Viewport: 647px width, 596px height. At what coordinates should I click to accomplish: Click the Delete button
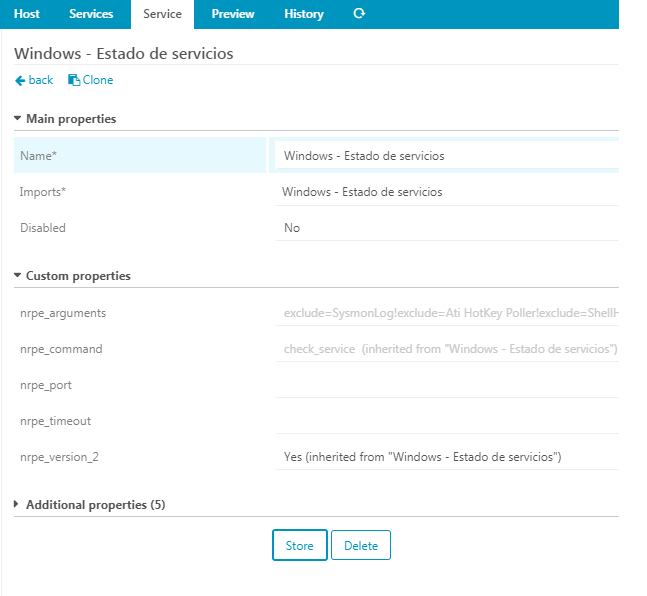pyautogui.click(x=361, y=545)
